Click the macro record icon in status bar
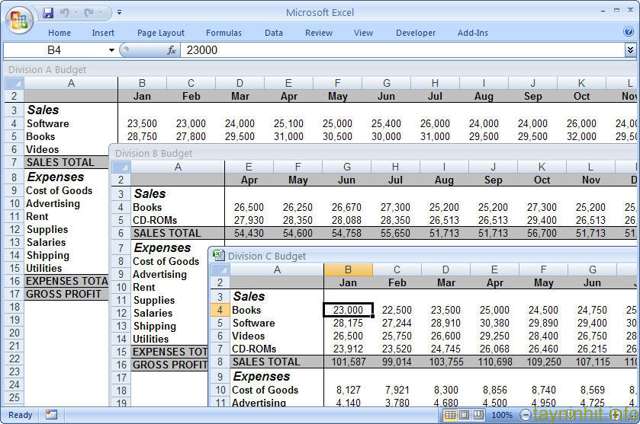The height and width of the screenshot is (424, 640). (x=52, y=414)
